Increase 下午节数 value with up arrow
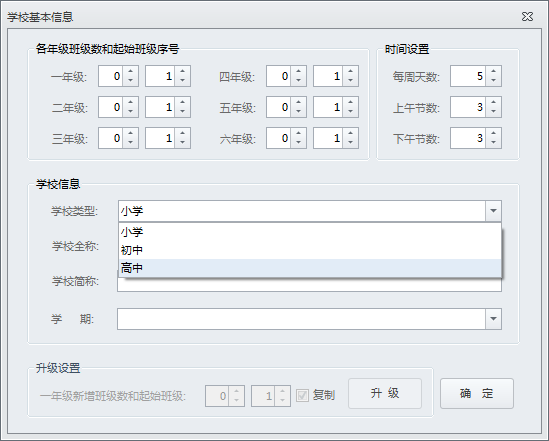The height and width of the screenshot is (441, 549). pyautogui.click(x=493, y=133)
